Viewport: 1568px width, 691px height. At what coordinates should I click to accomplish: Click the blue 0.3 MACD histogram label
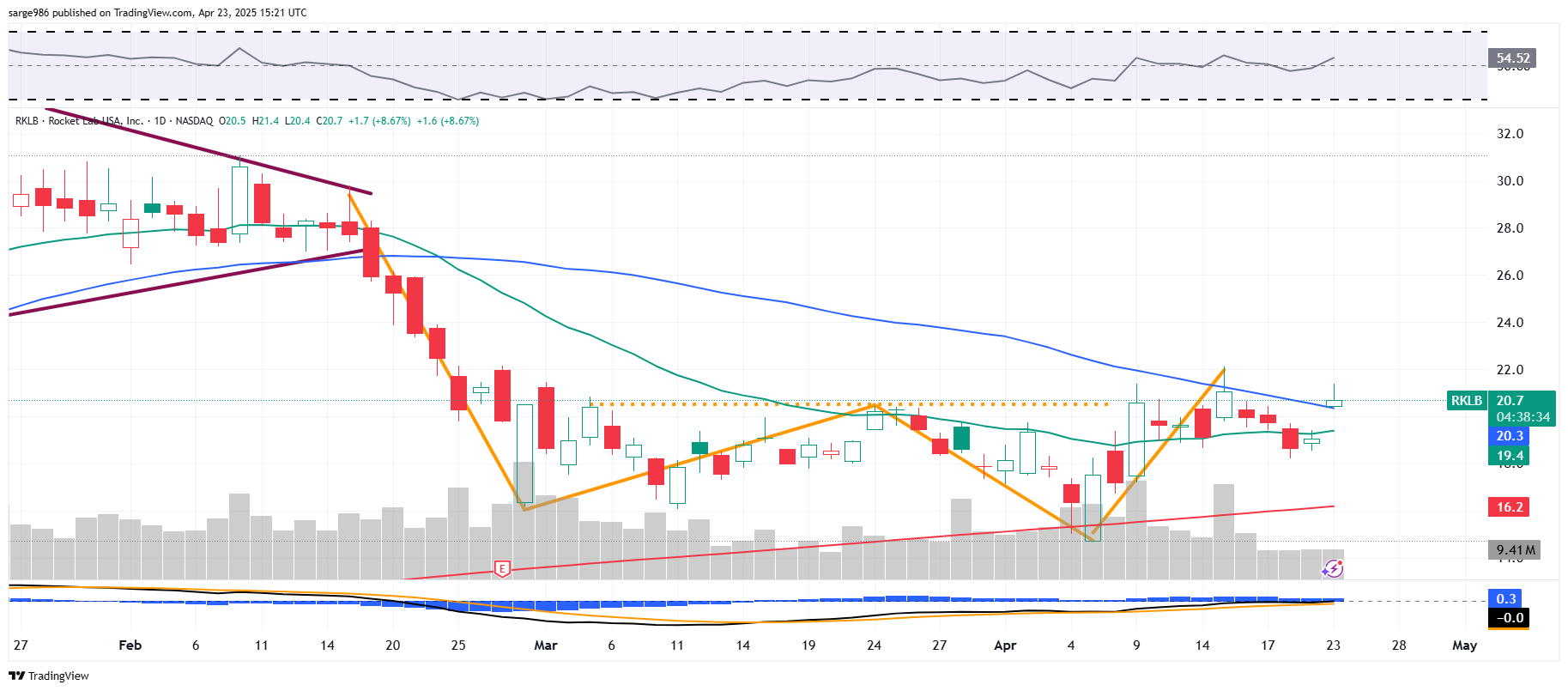tap(1506, 599)
